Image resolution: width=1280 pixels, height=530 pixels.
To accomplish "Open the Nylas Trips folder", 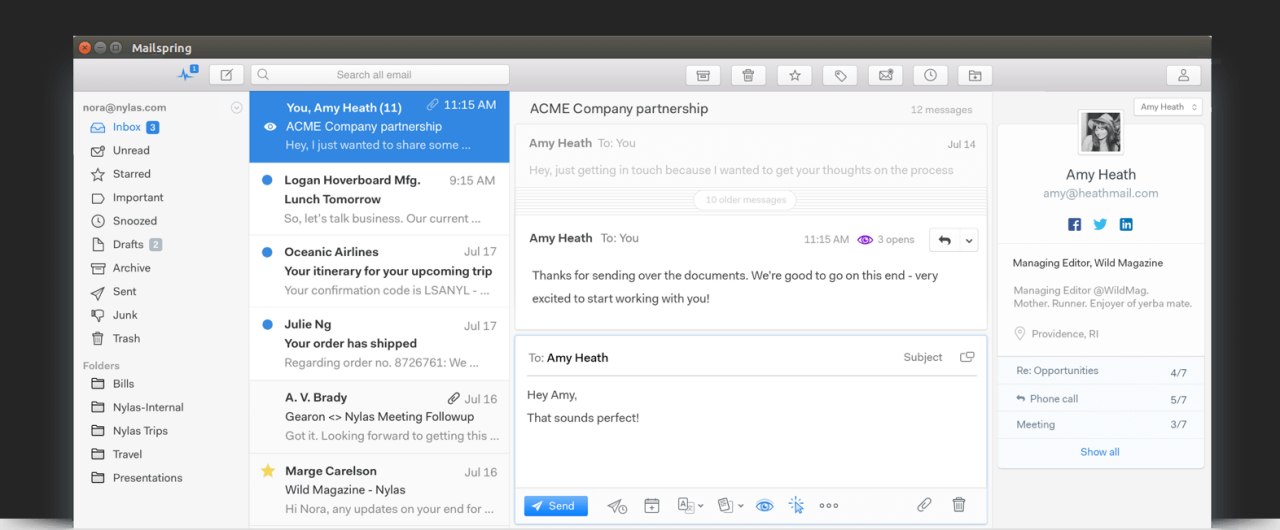I will 140,431.
